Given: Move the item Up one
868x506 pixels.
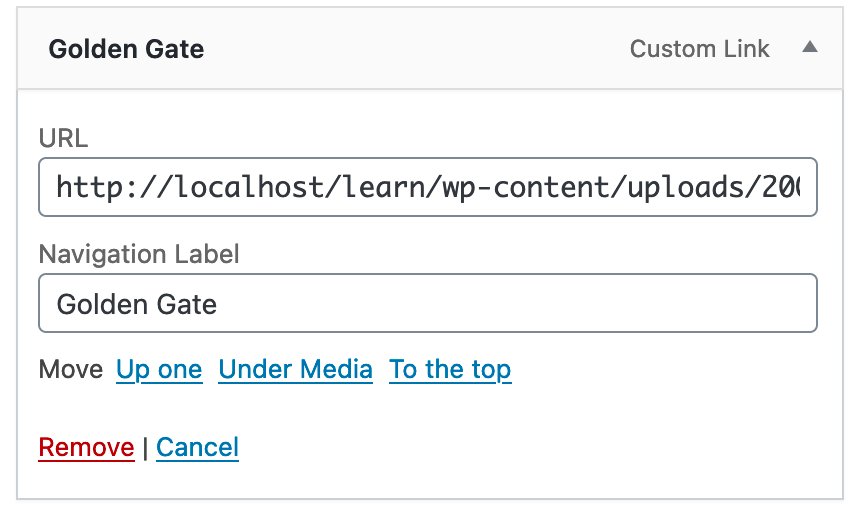Looking at the screenshot, I should click(159, 370).
